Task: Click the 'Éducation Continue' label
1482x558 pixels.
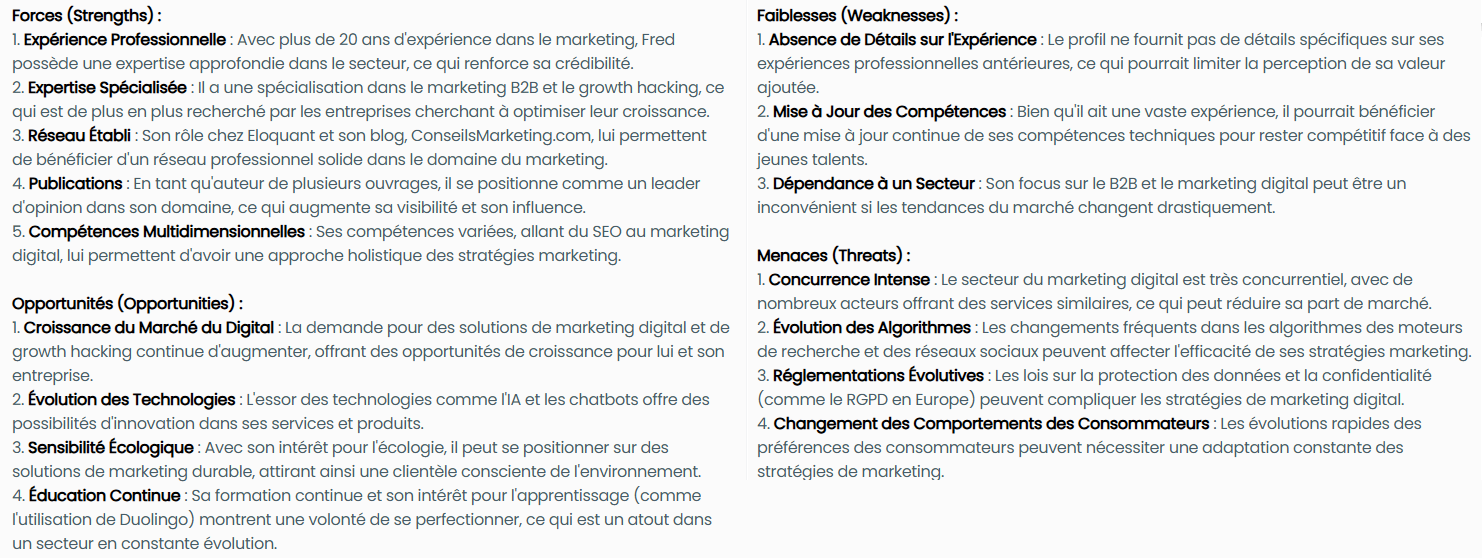Action: coord(104,496)
